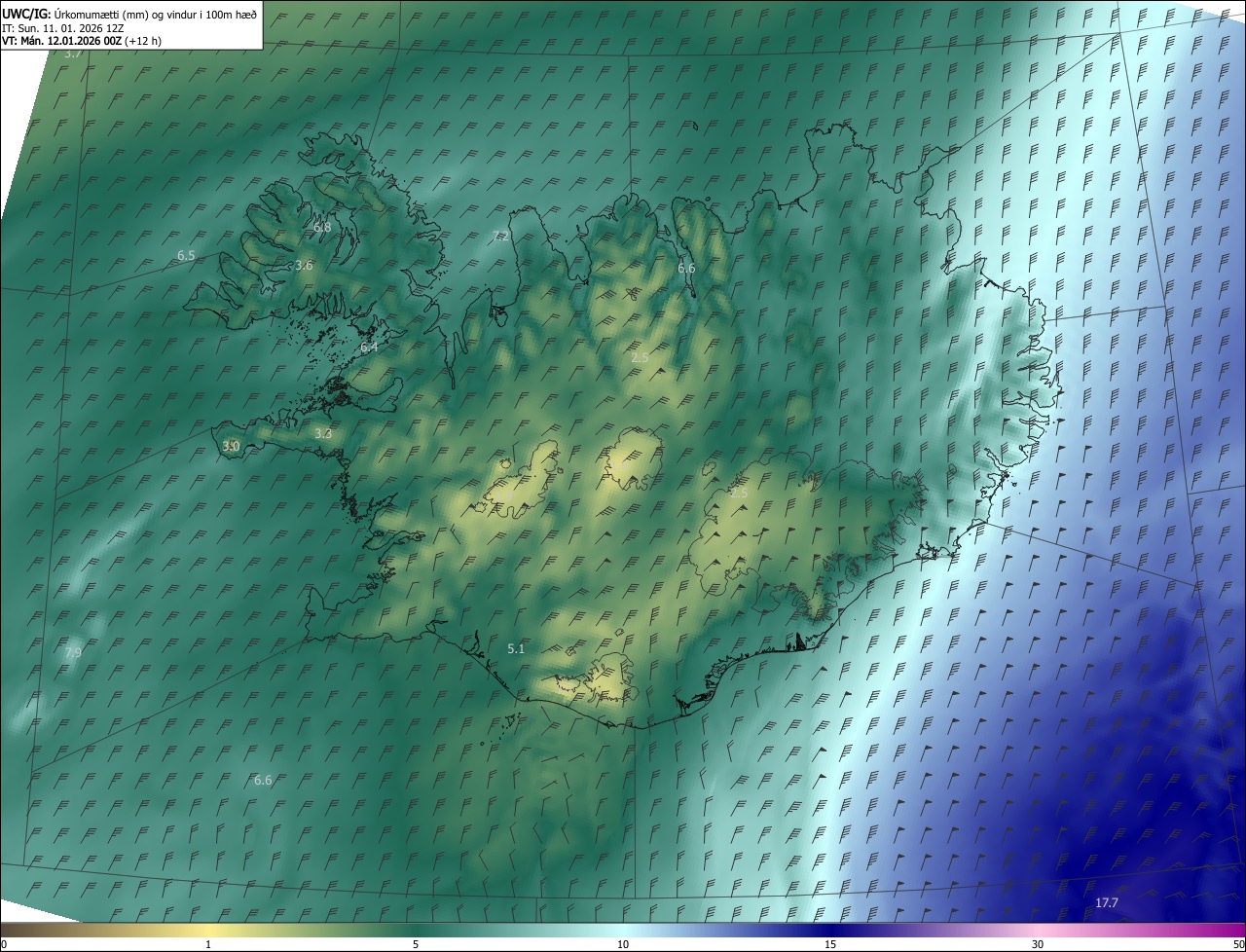1246x952 pixels.
Task: Click the 5.1 value in south Iceland
Action: 516,648
